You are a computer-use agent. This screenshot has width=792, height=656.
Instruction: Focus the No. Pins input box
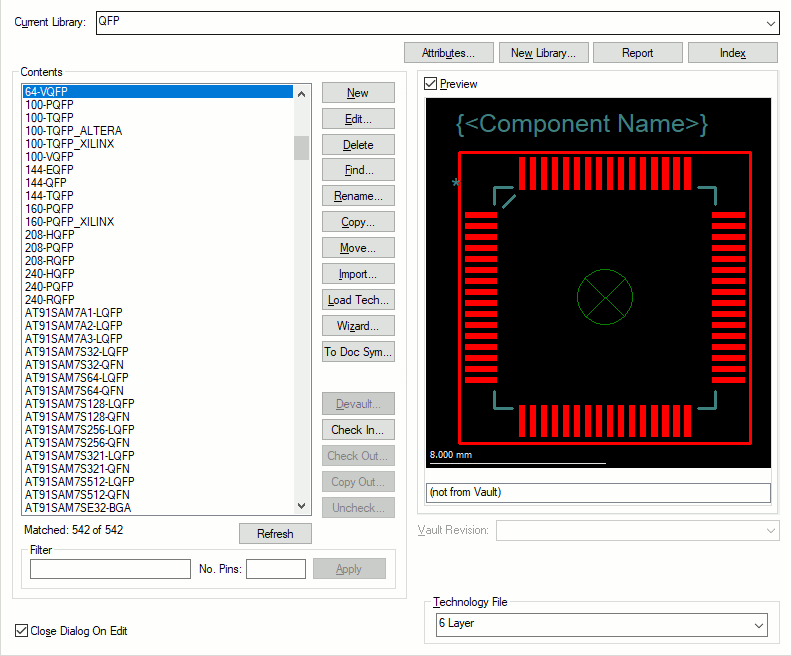coord(275,569)
